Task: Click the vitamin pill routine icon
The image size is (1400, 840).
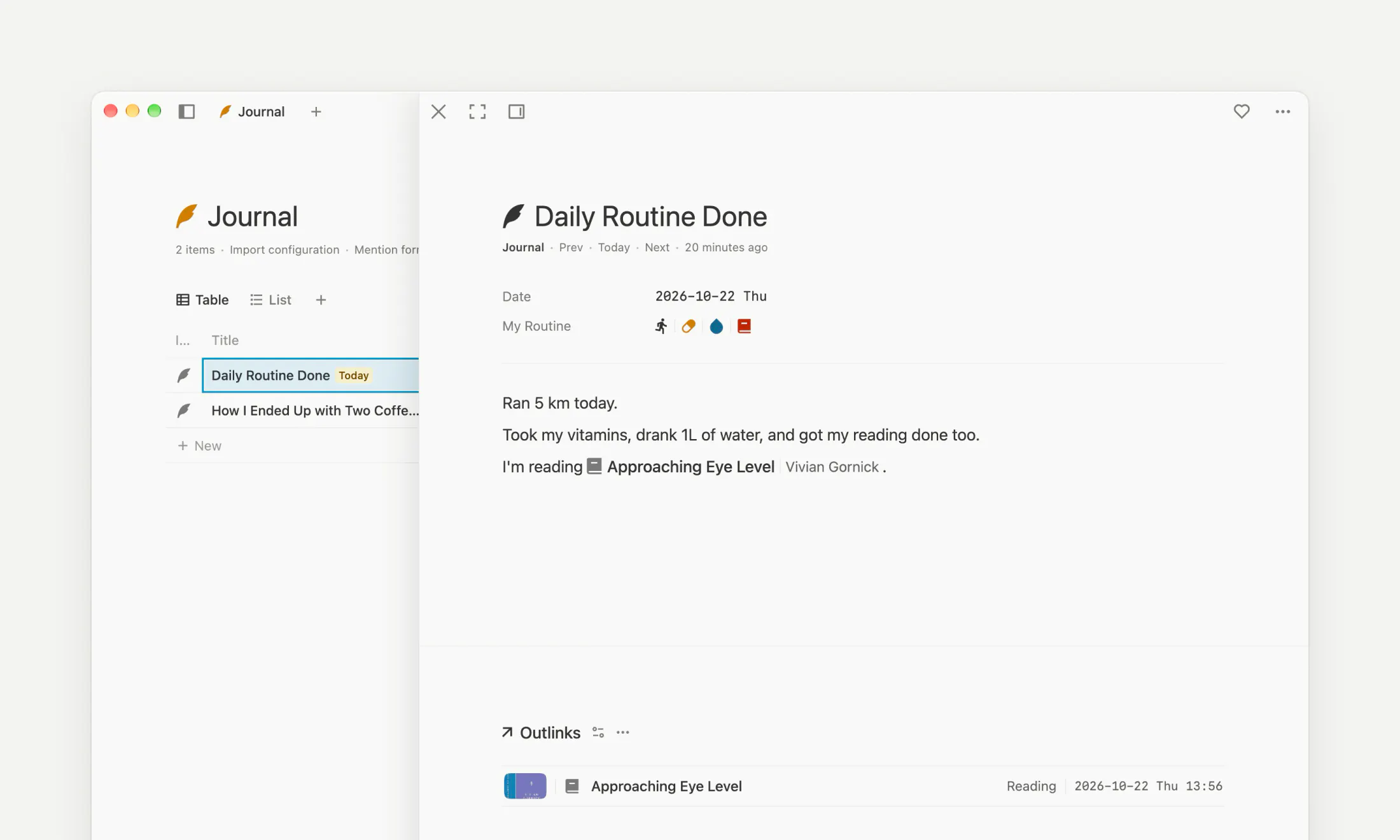Action: 689,326
